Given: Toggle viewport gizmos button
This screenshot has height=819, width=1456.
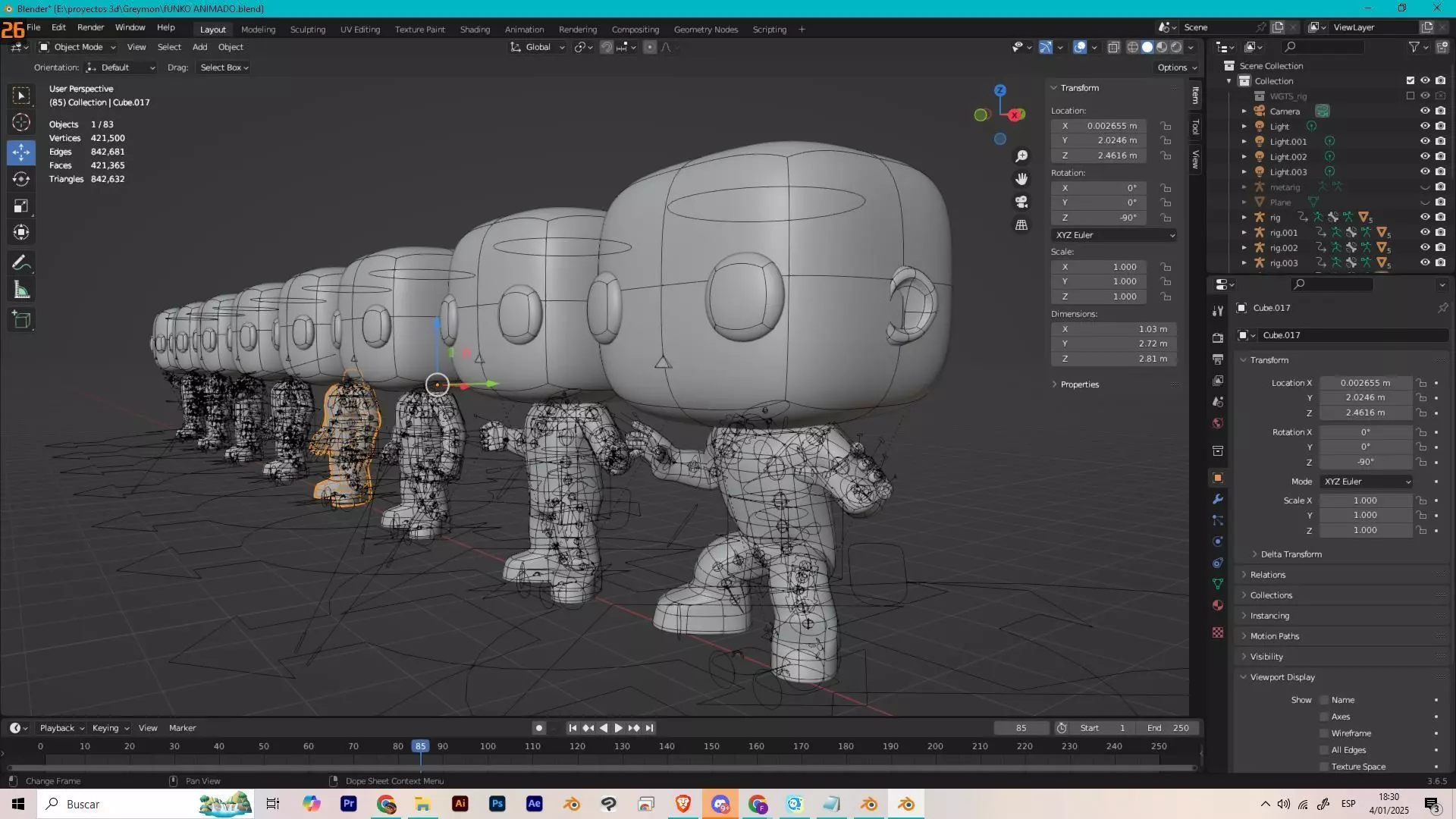Looking at the screenshot, I should pos(1046,47).
